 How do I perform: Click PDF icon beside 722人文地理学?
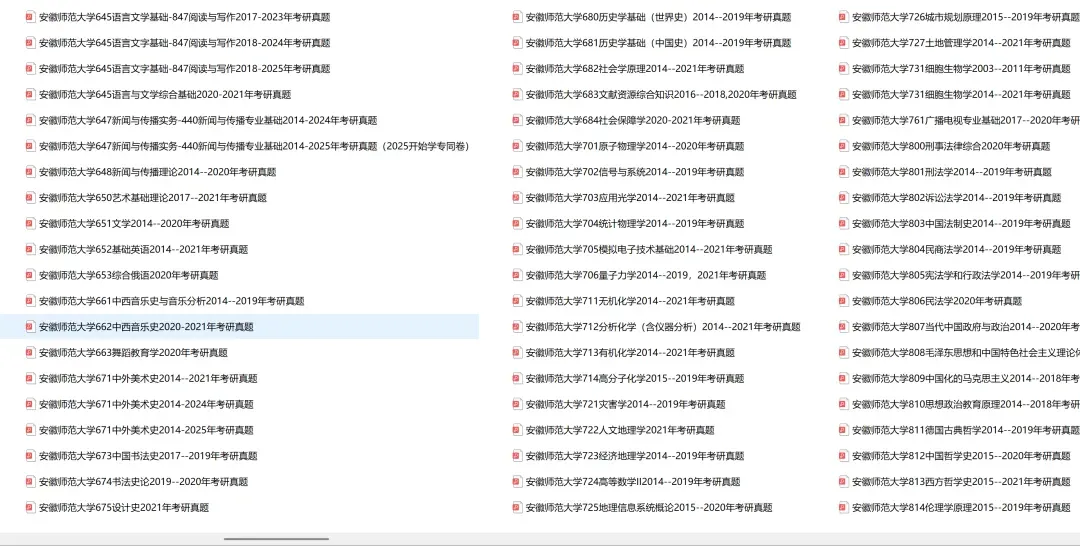[x=517, y=430]
